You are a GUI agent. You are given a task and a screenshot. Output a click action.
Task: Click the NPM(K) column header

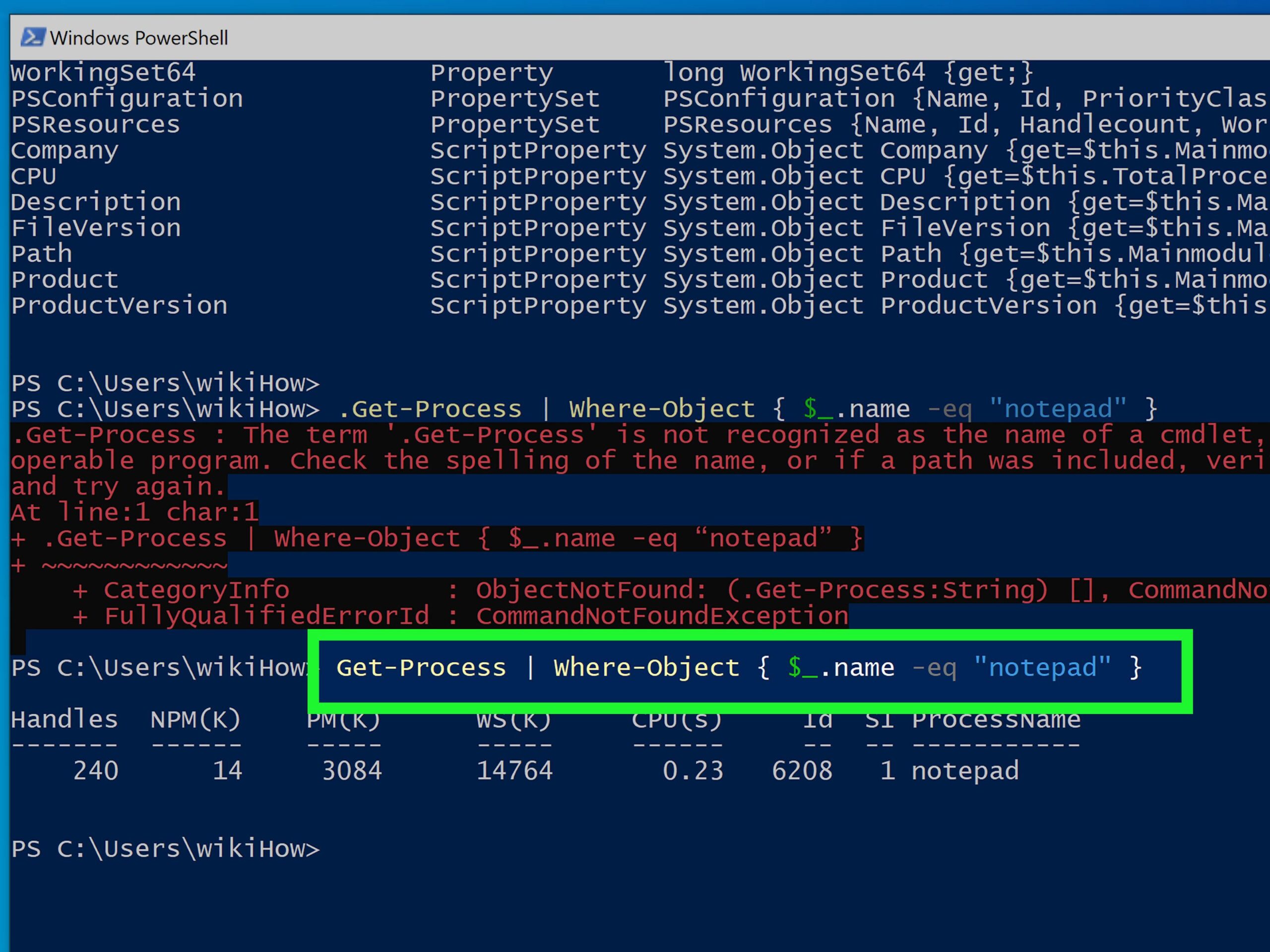tap(195, 719)
